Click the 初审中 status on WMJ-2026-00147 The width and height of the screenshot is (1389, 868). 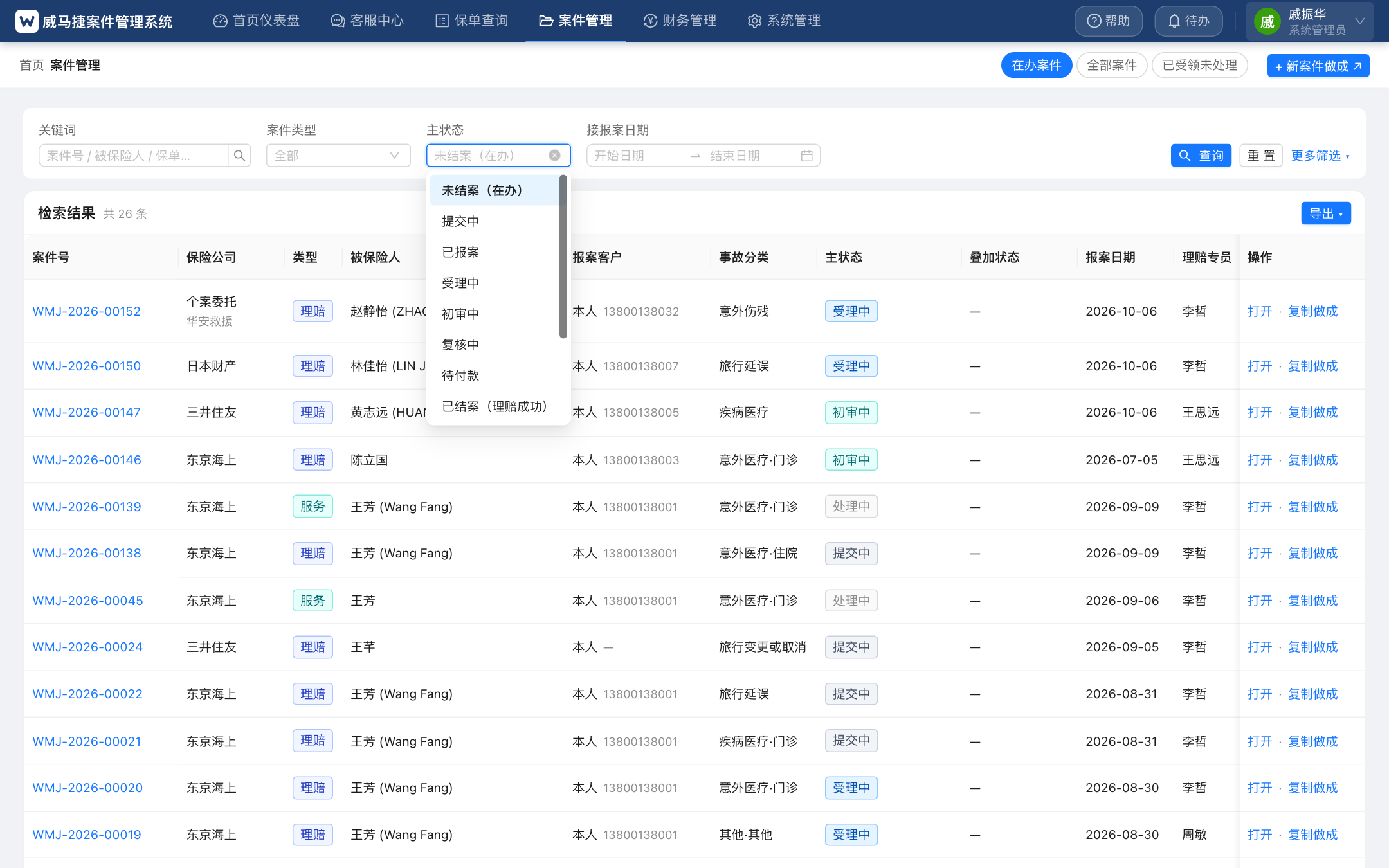(x=851, y=412)
